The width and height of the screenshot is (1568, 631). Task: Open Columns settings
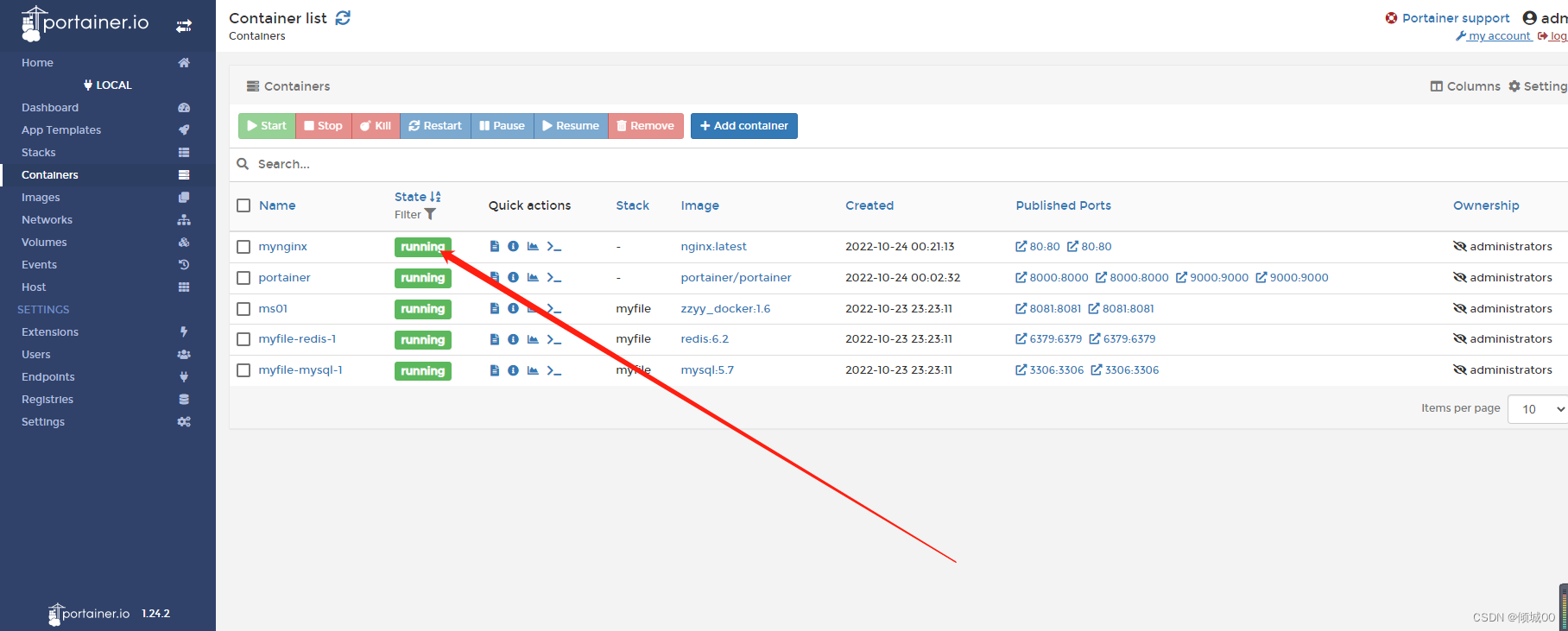(1465, 86)
